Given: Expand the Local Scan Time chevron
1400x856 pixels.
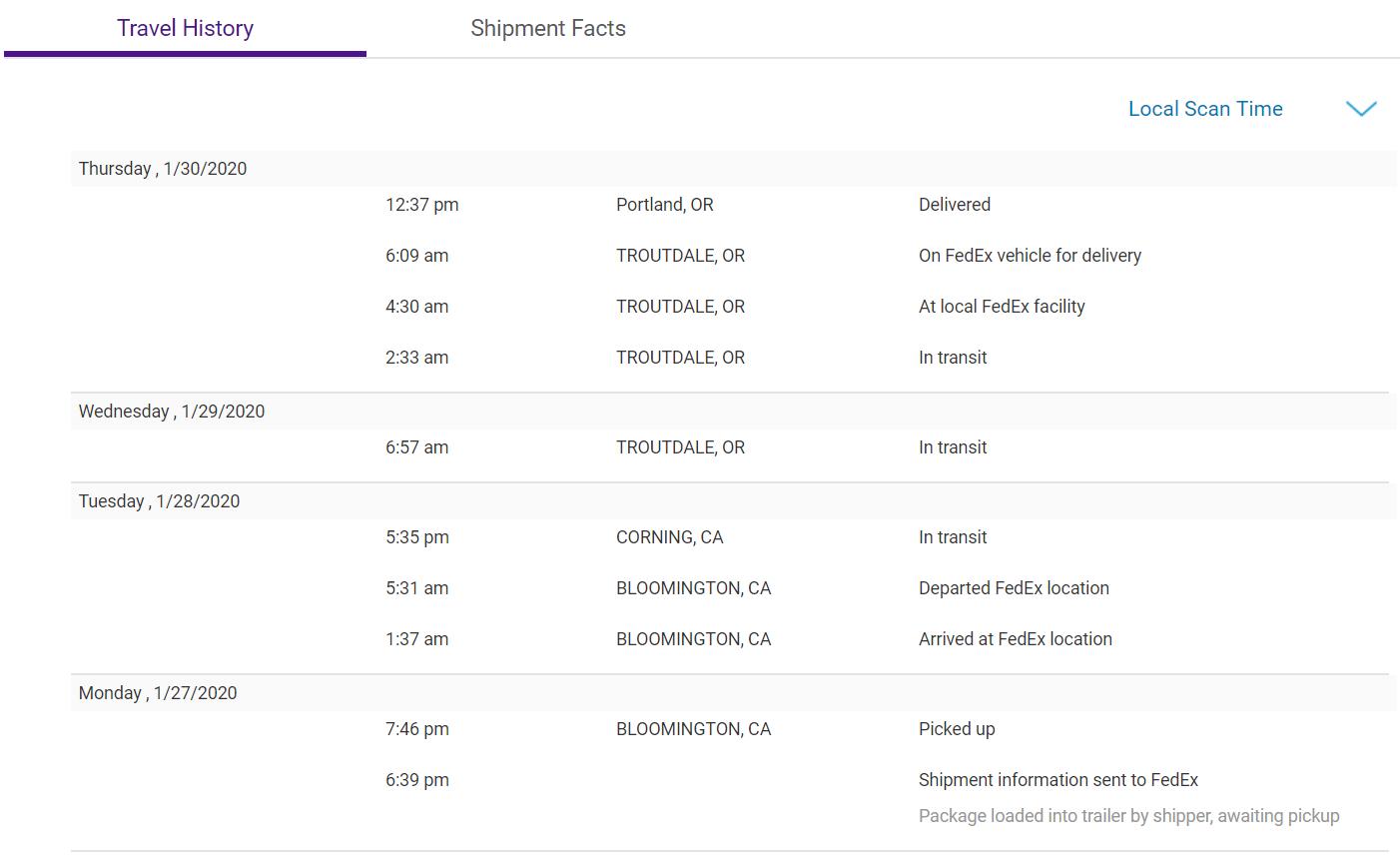Looking at the screenshot, I should 1361,109.
